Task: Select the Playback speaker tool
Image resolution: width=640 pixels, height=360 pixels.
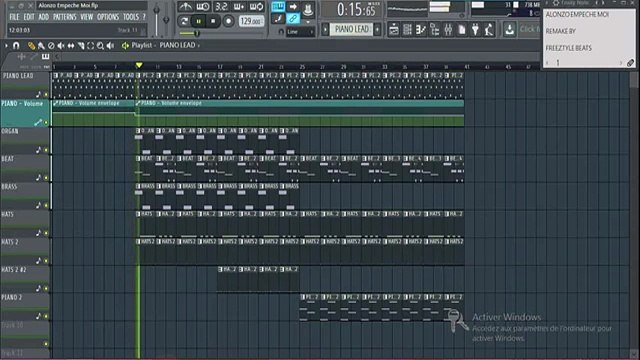Action: point(110,46)
